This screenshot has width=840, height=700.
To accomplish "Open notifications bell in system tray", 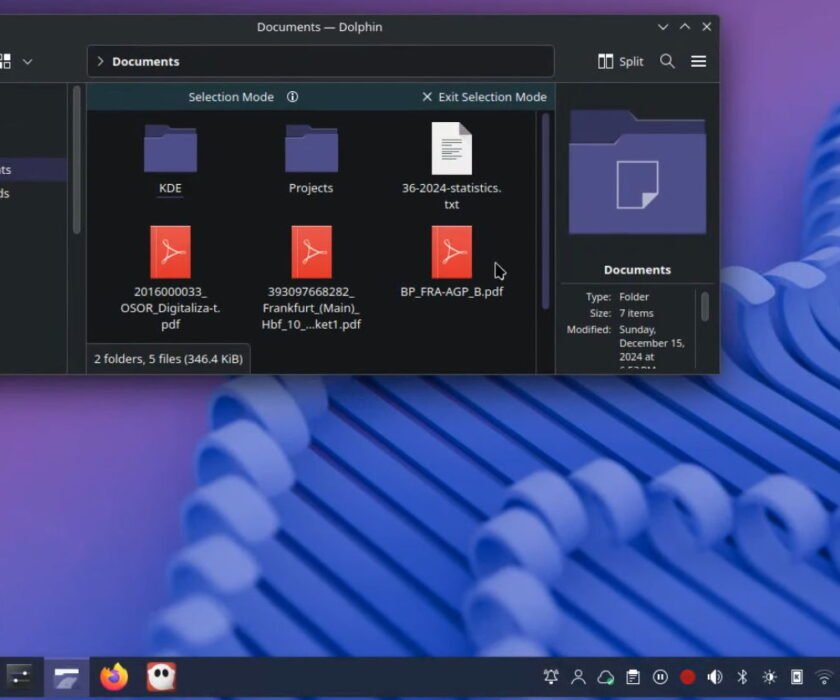I will coord(551,677).
